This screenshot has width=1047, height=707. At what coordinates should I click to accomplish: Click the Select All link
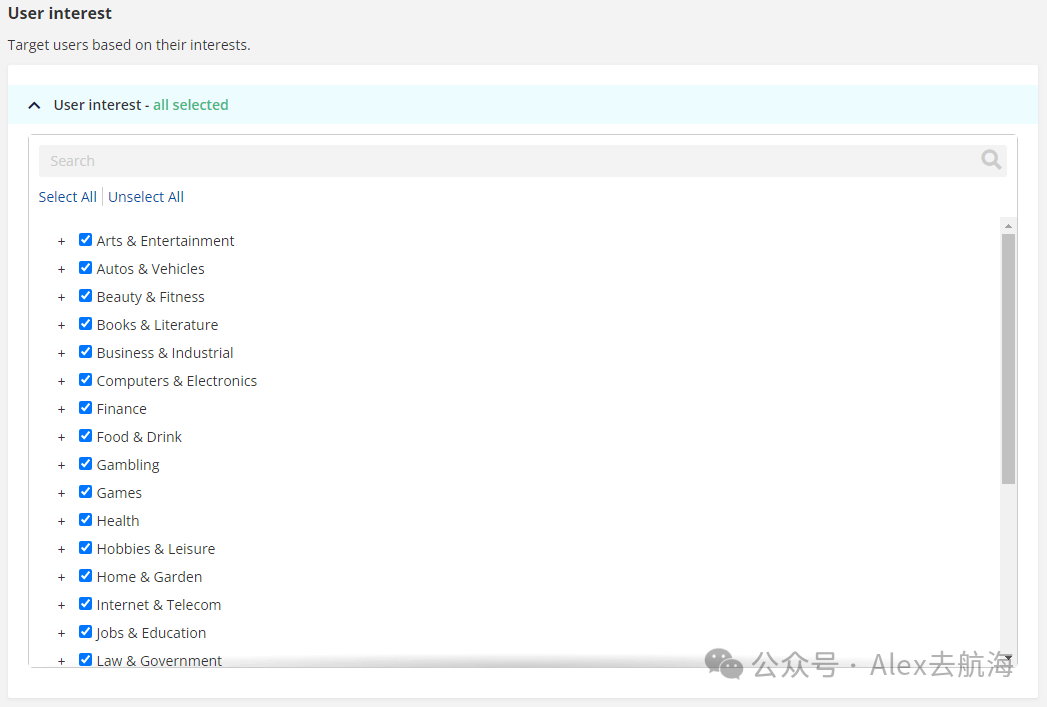click(x=67, y=197)
